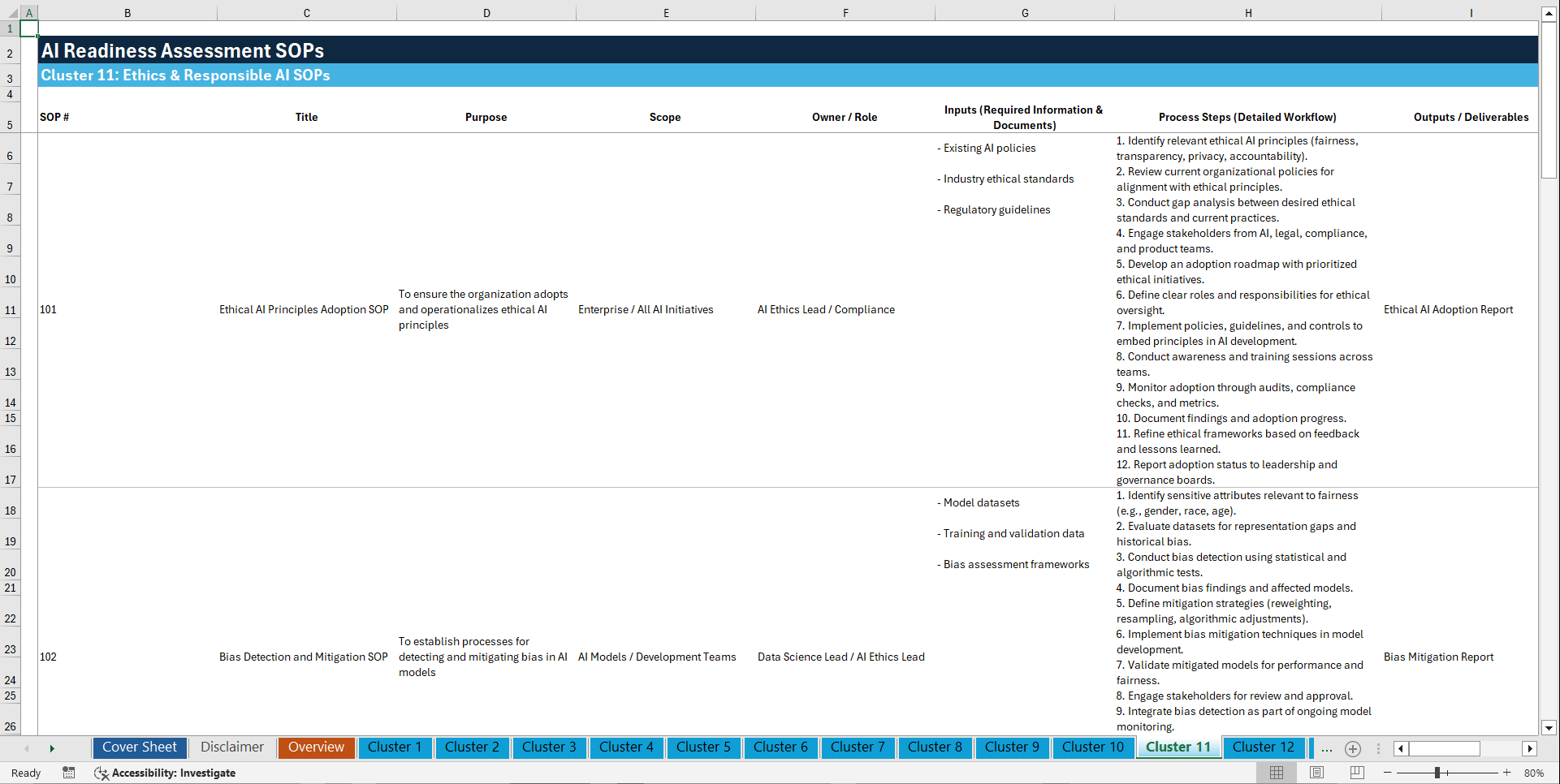The width and height of the screenshot is (1560, 784).
Task: Switch to Page Break Preview icon
Action: click(x=1356, y=773)
